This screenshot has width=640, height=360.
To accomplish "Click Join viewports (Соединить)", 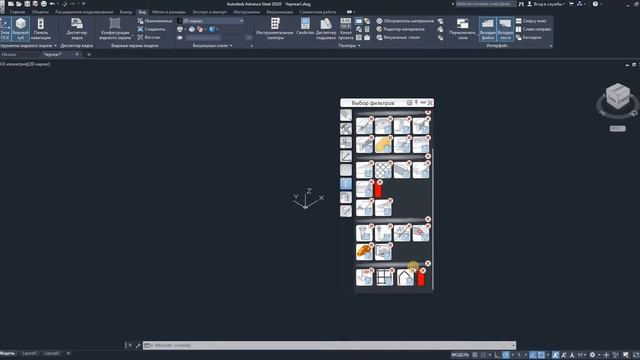I will coord(151,29).
